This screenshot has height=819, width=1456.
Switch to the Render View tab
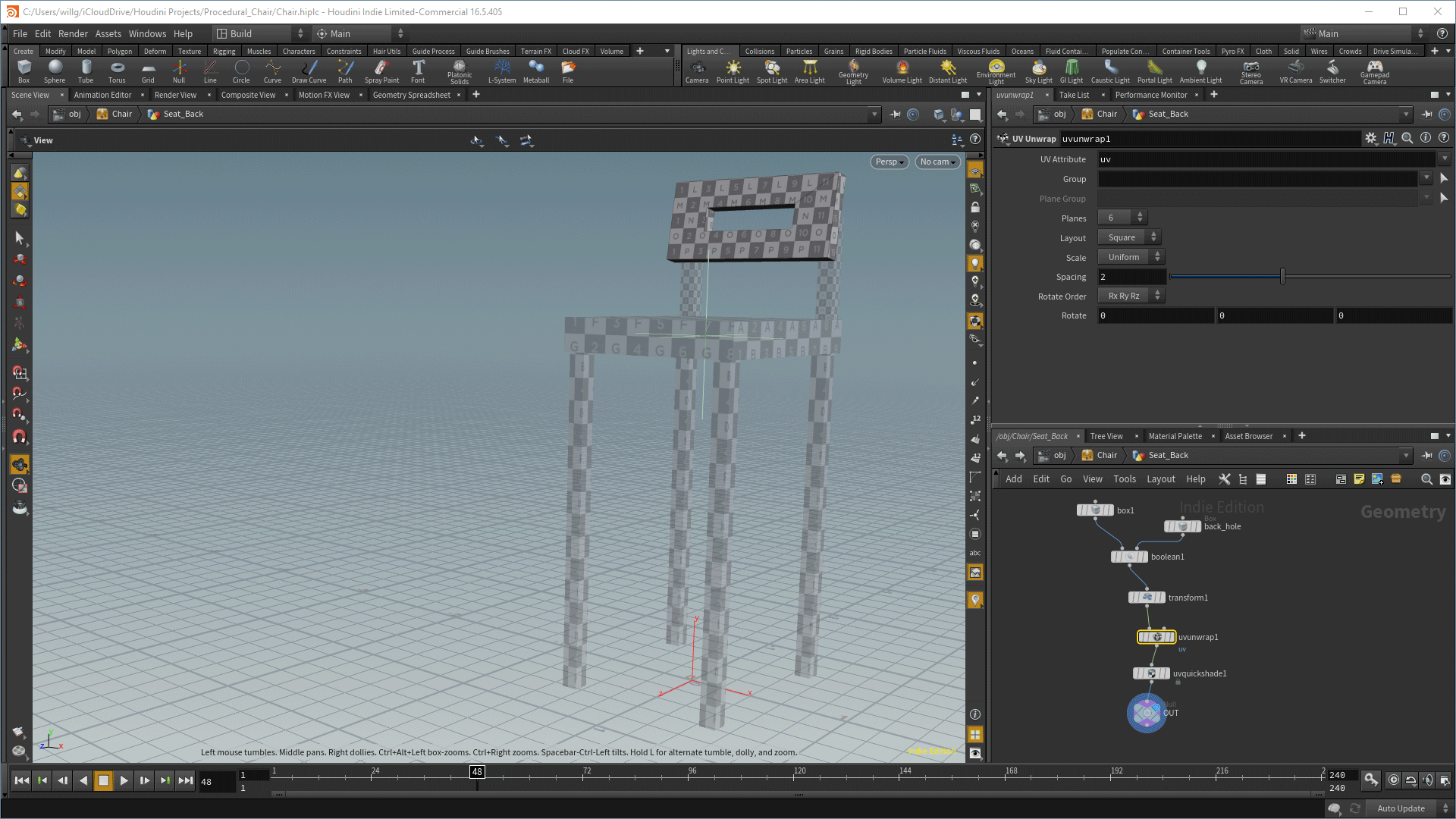(x=175, y=95)
